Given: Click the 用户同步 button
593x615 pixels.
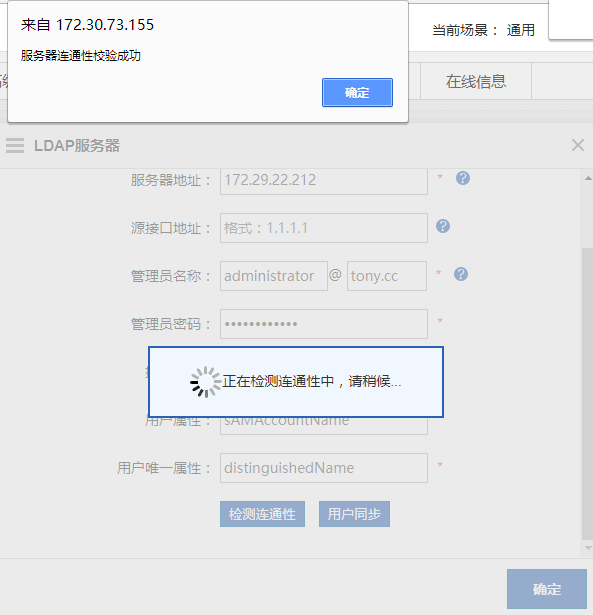Looking at the screenshot, I should 354,514.
